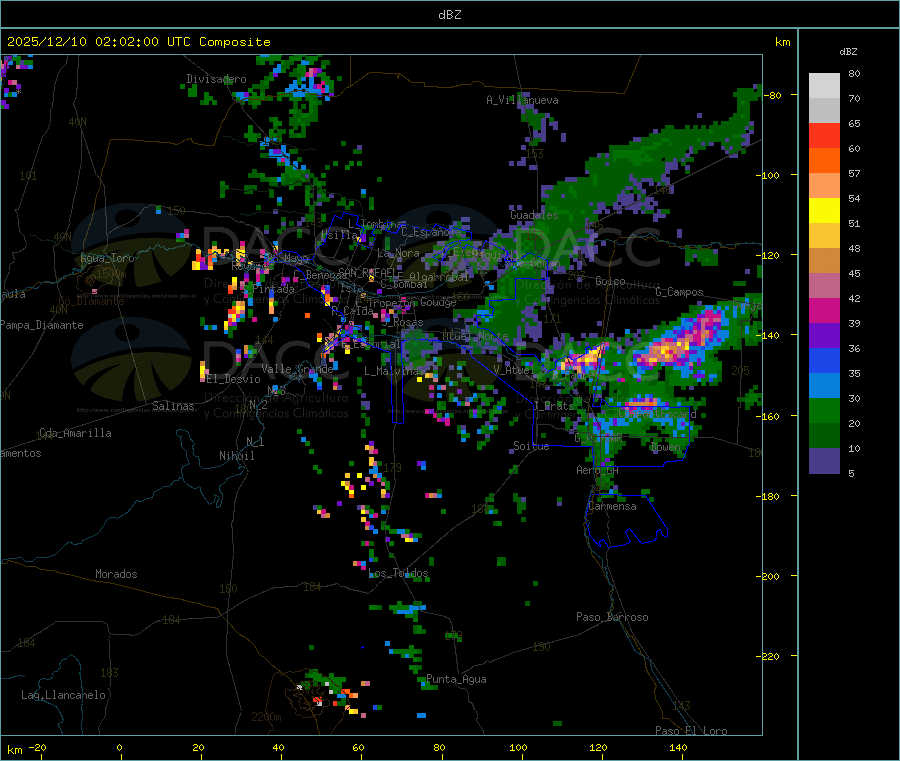
Task: Select the 'Guadales' location label
Action: click(x=534, y=215)
